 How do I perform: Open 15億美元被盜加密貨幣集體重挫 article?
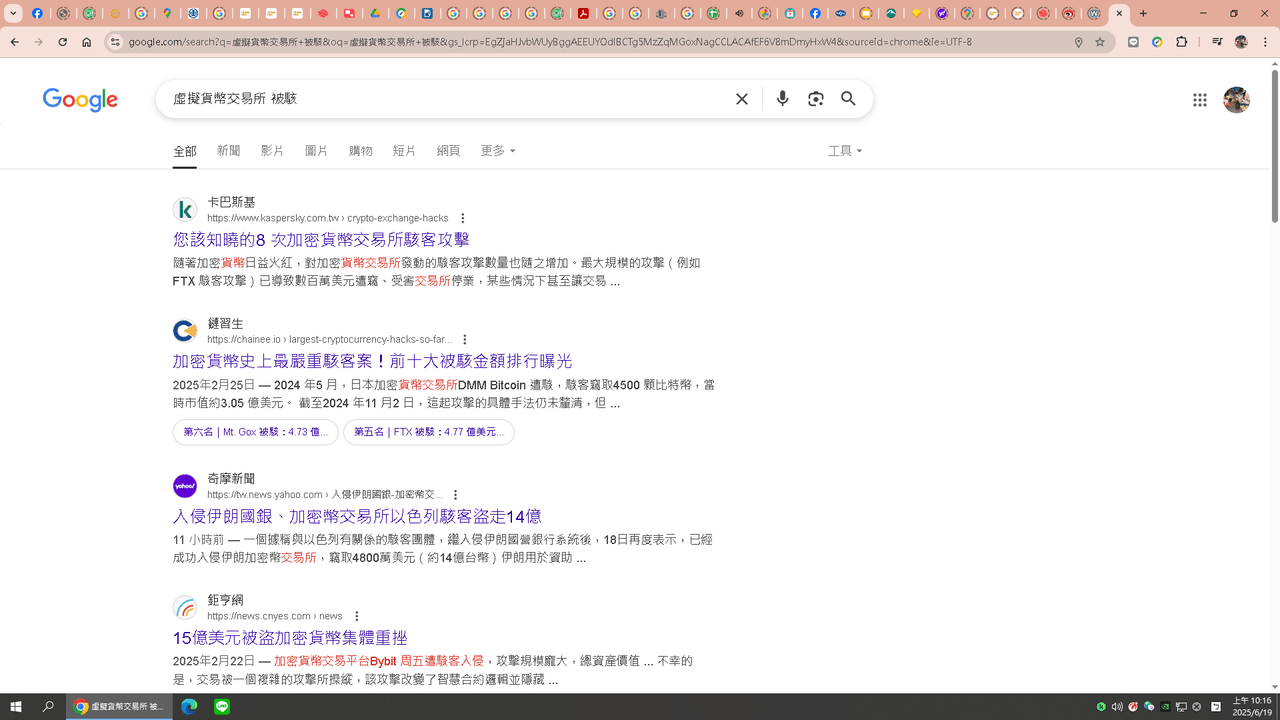290,638
